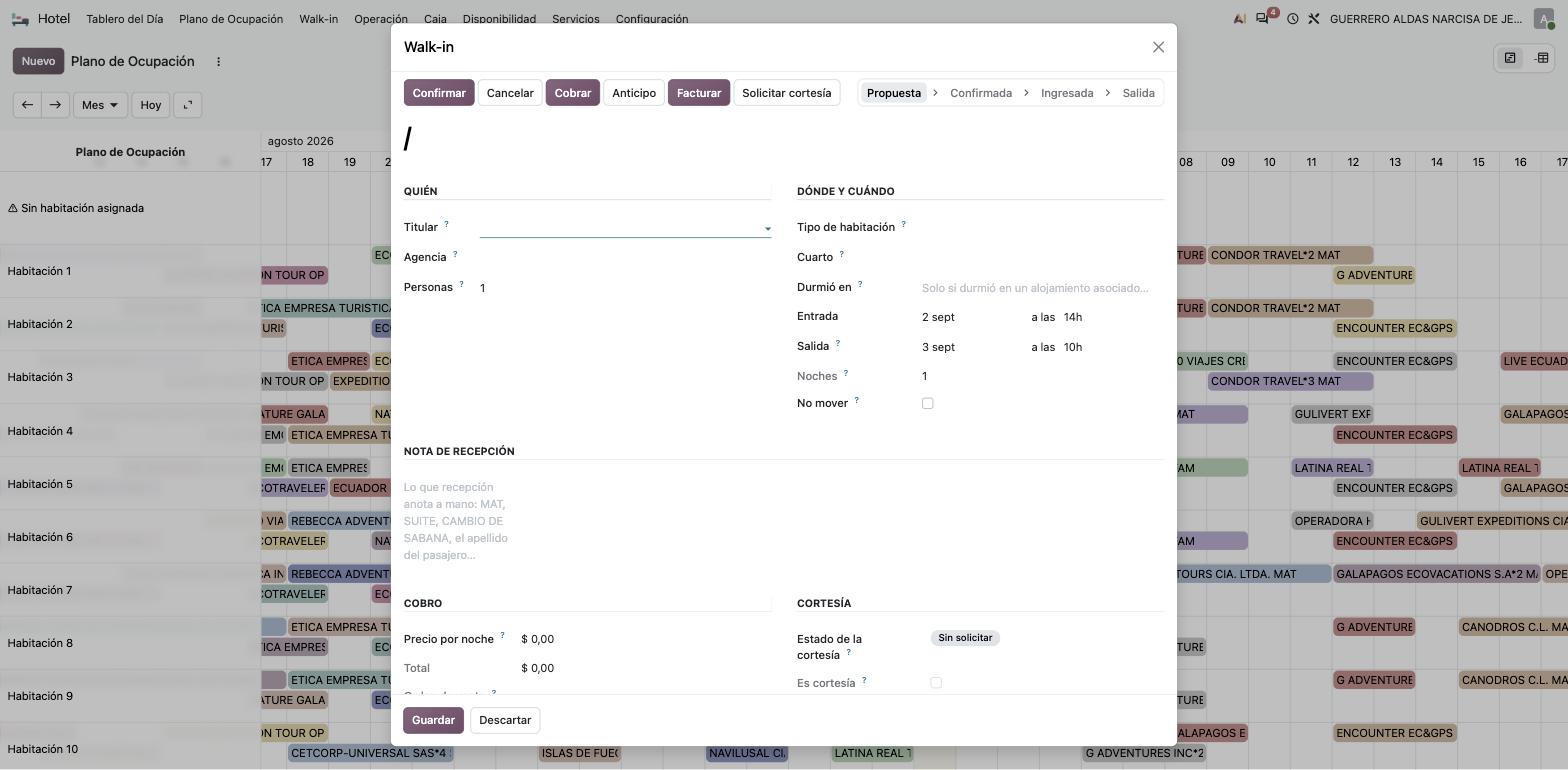Open the user avatar menu
1568x770 pixels.
coord(1543,19)
